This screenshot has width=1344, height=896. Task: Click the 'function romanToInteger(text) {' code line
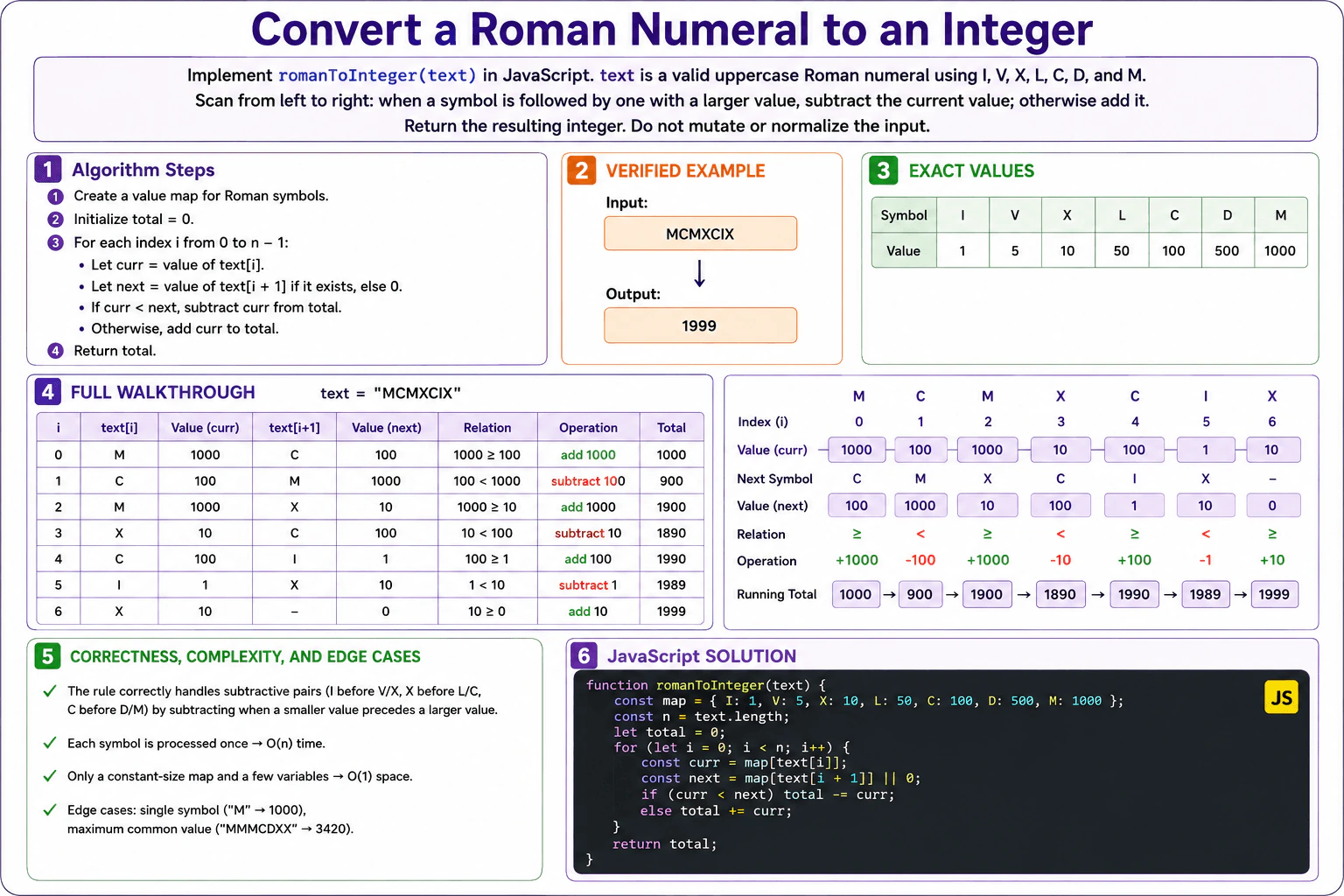[x=706, y=685]
